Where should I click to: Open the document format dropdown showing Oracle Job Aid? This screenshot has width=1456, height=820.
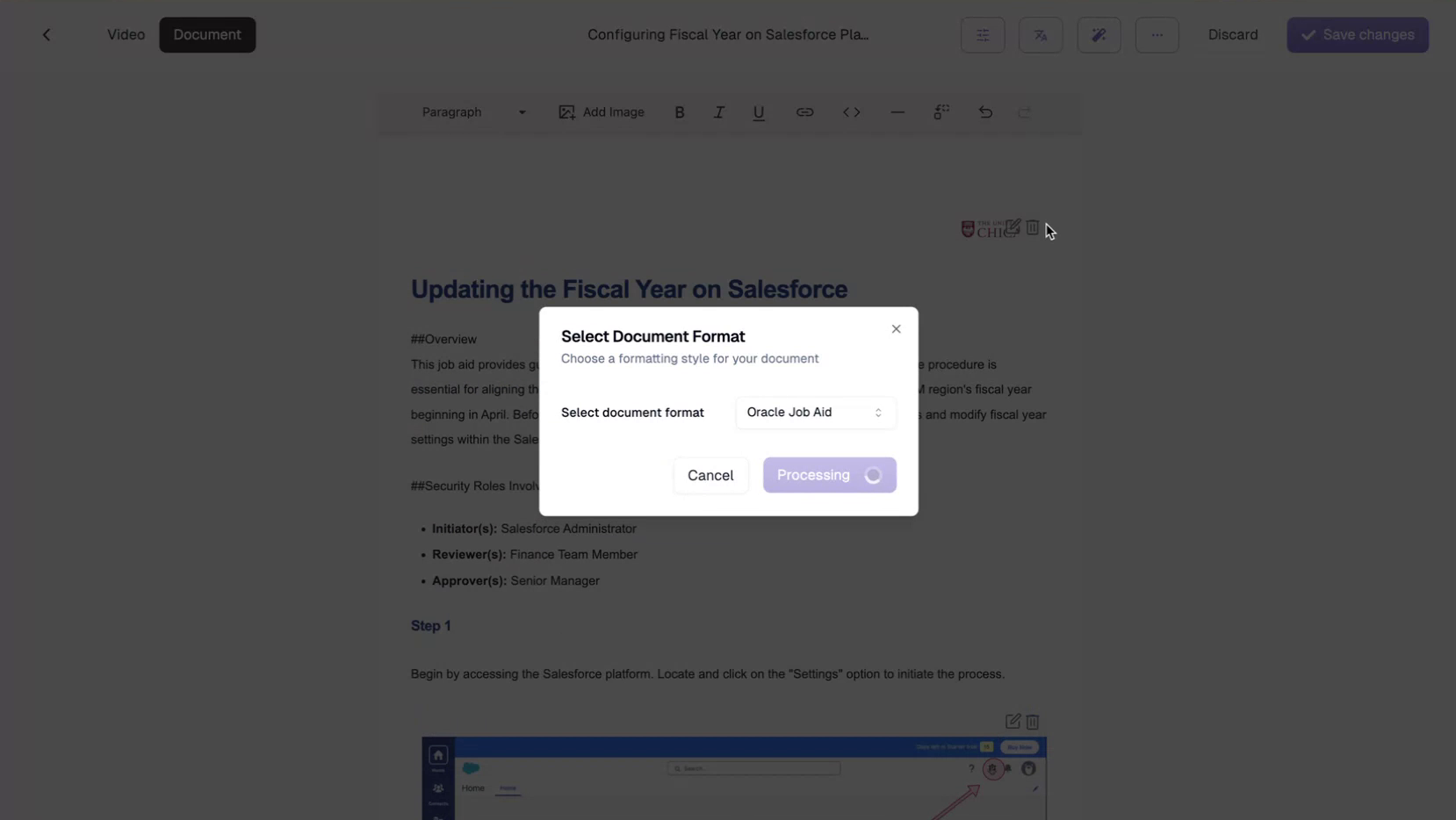coord(814,412)
